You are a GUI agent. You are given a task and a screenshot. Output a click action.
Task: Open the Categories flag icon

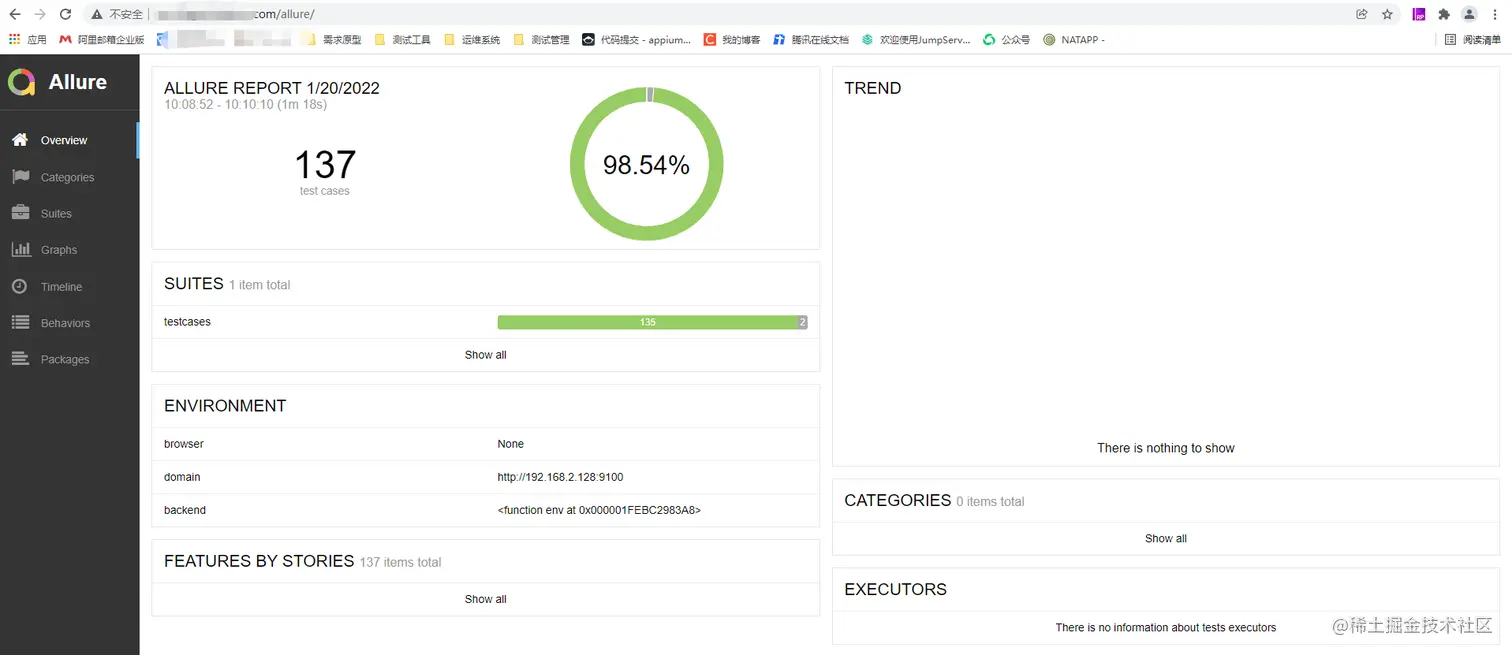point(20,177)
